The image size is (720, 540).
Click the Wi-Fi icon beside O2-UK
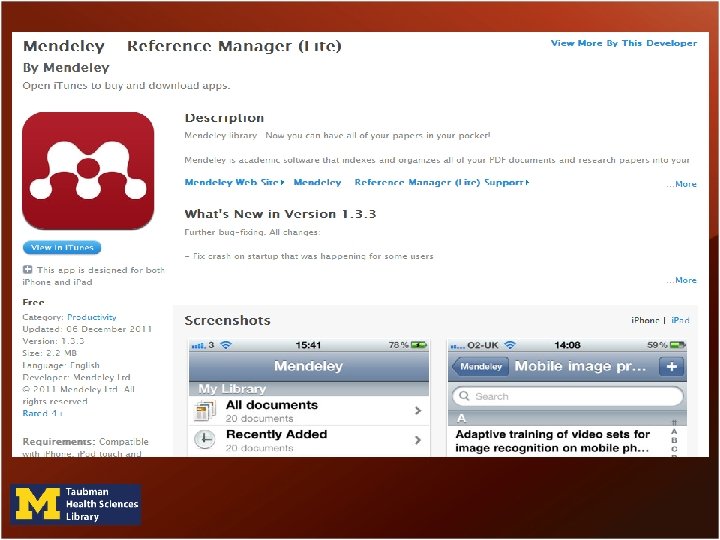tap(510, 344)
